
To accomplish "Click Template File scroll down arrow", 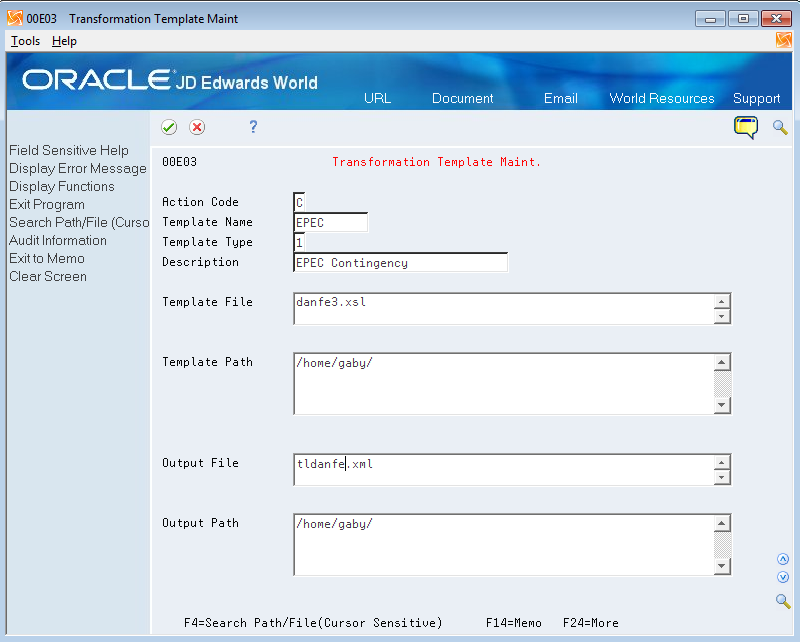I will (x=722, y=316).
